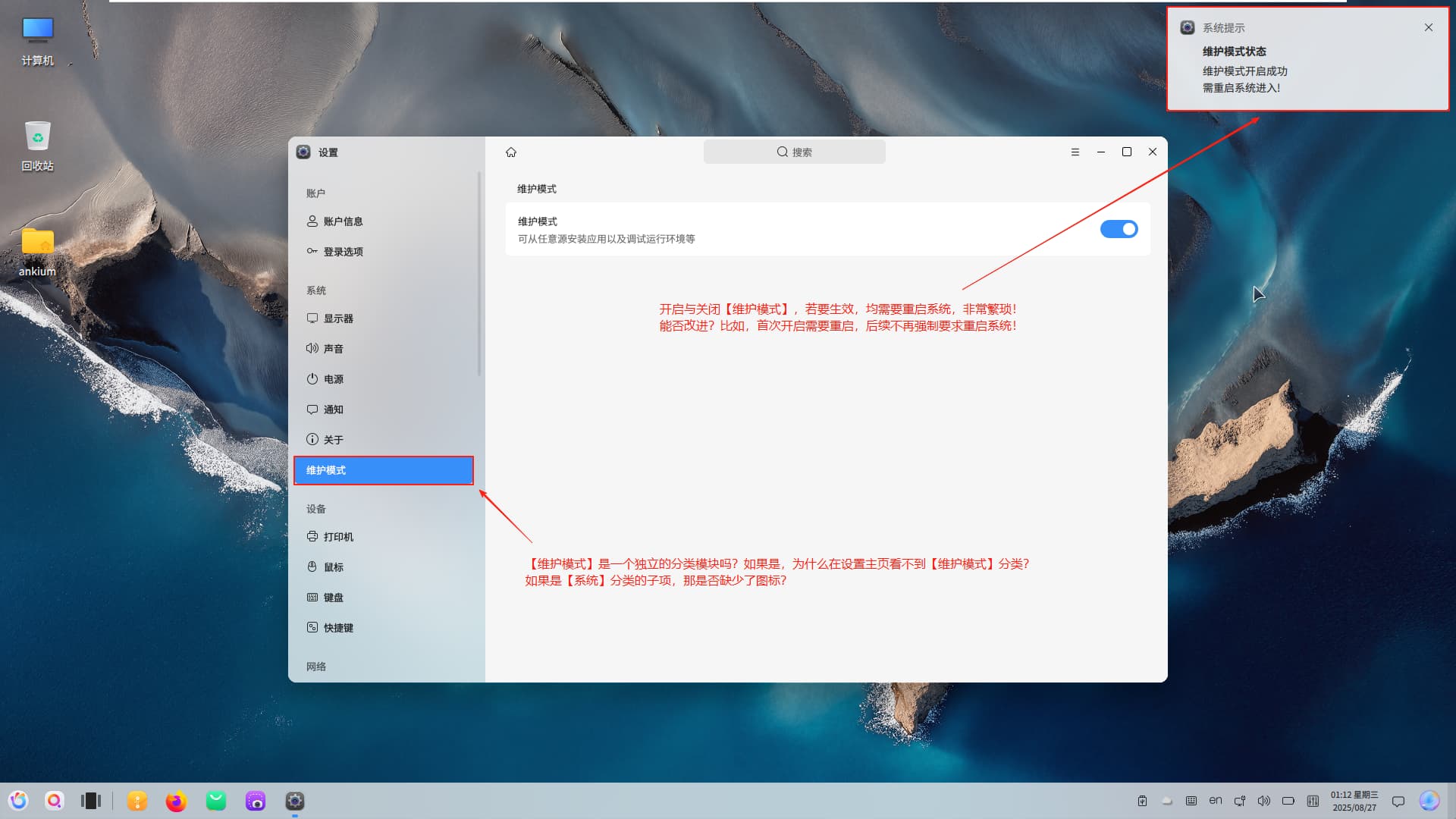This screenshot has width=1456, height=819.
Task: Open the hamburger menu in settings window
Action: (x=1075, y=152)
